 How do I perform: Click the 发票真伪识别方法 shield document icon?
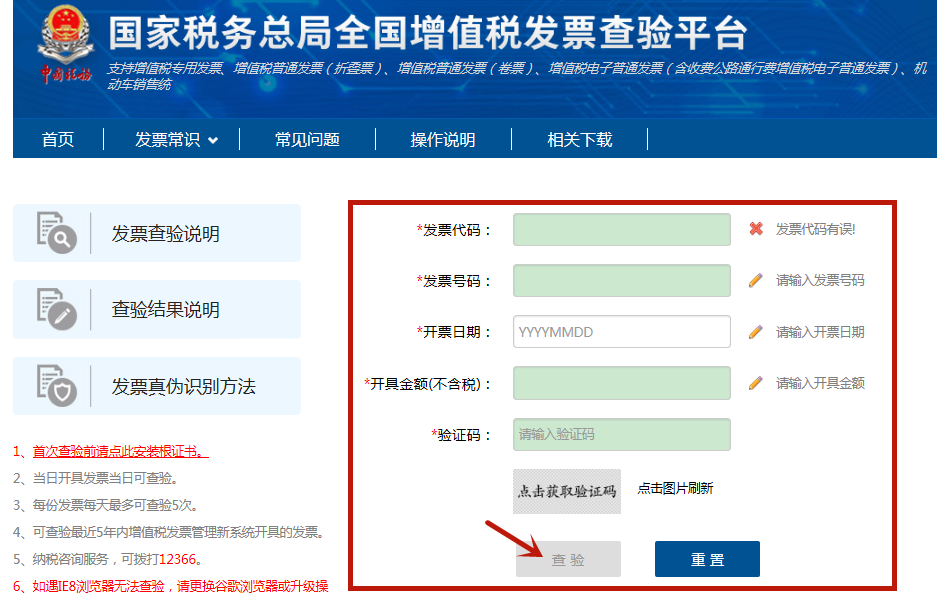[56, 385]
